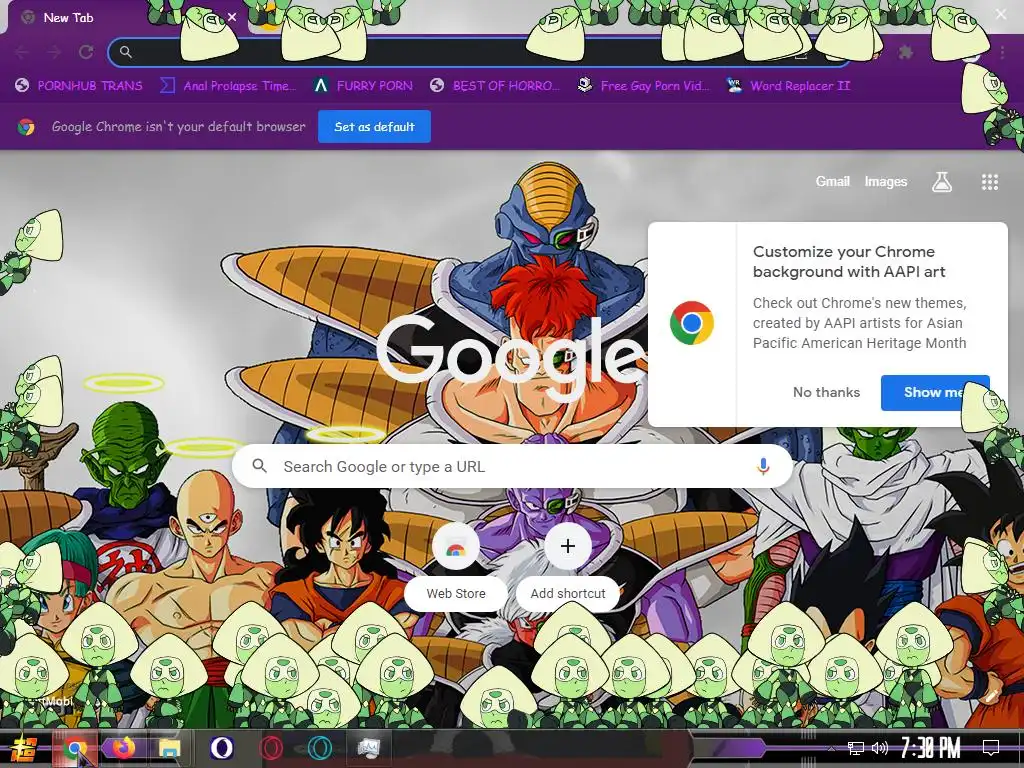The width and height of the screenshot is (1024, 768).
Task: Open the Chrome three-dot menu
Action: point(1002,52)
